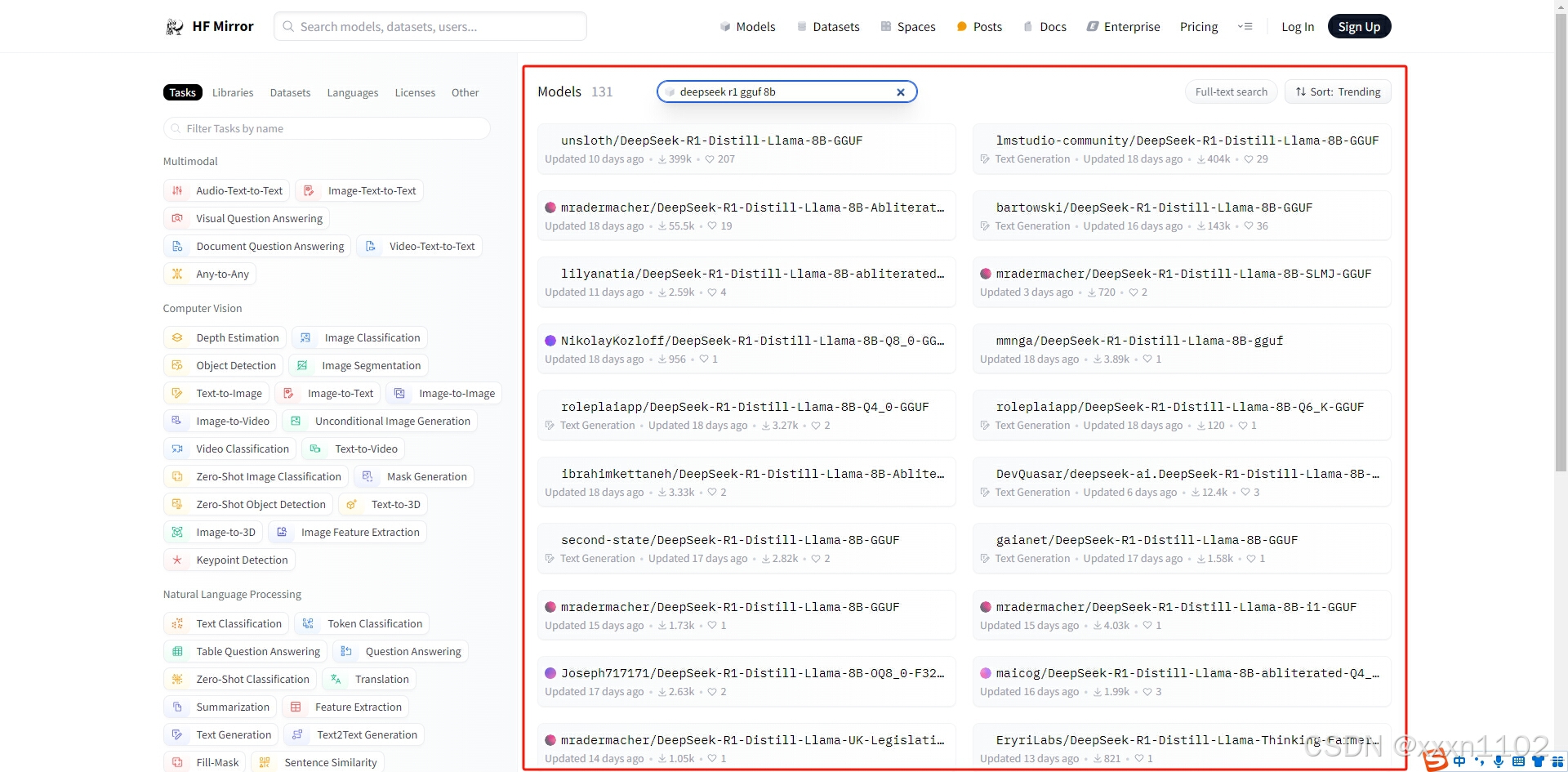The height and width of the screenshot is (772, 1568).
Task: Open the Pricing page link
Action: 1198,27
